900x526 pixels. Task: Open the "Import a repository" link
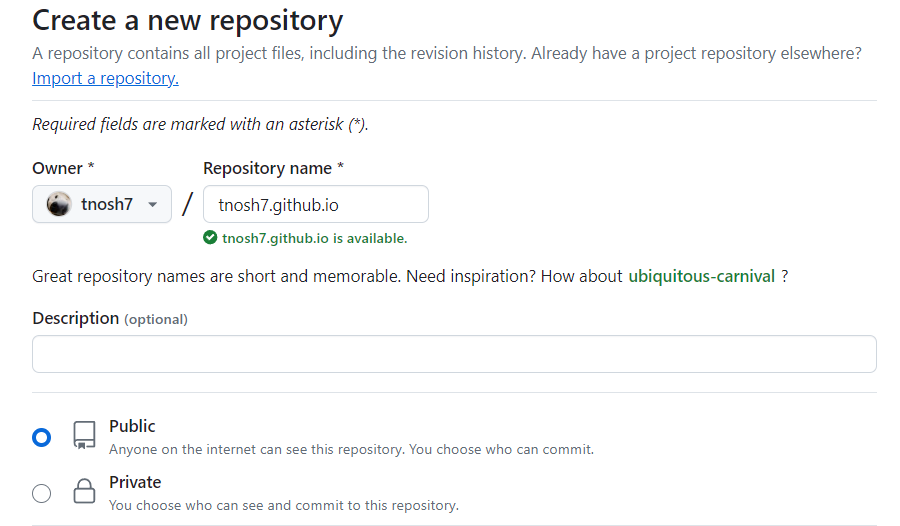(x=105, y=78)
